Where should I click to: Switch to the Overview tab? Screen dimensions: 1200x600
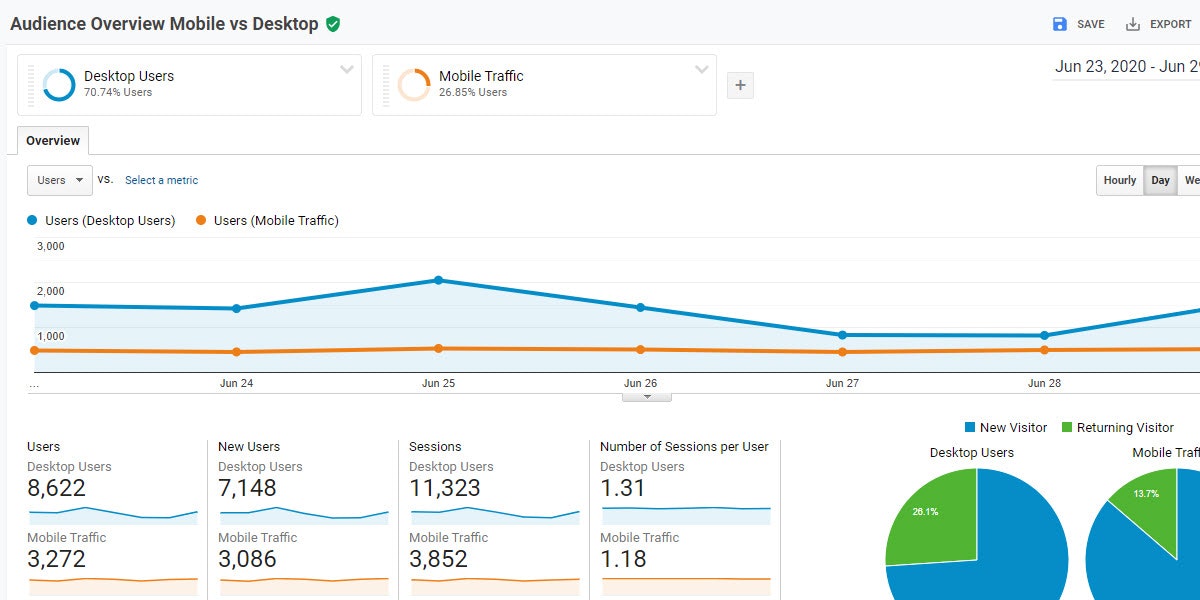52,140
